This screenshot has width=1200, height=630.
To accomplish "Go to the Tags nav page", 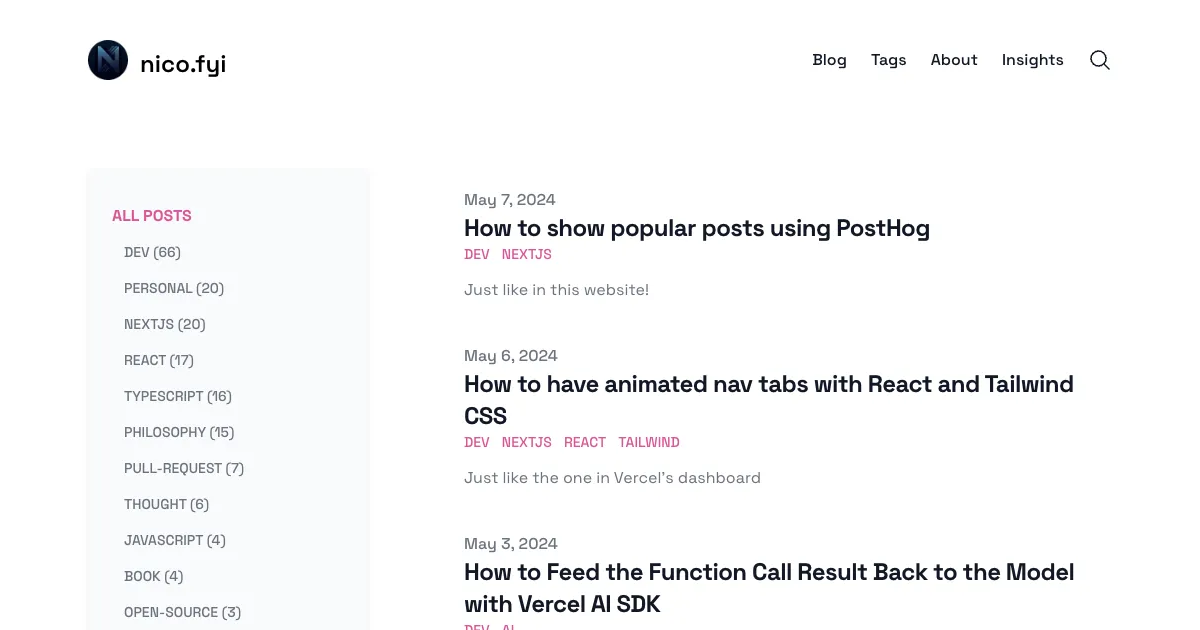I will click(x=888, y=60).
